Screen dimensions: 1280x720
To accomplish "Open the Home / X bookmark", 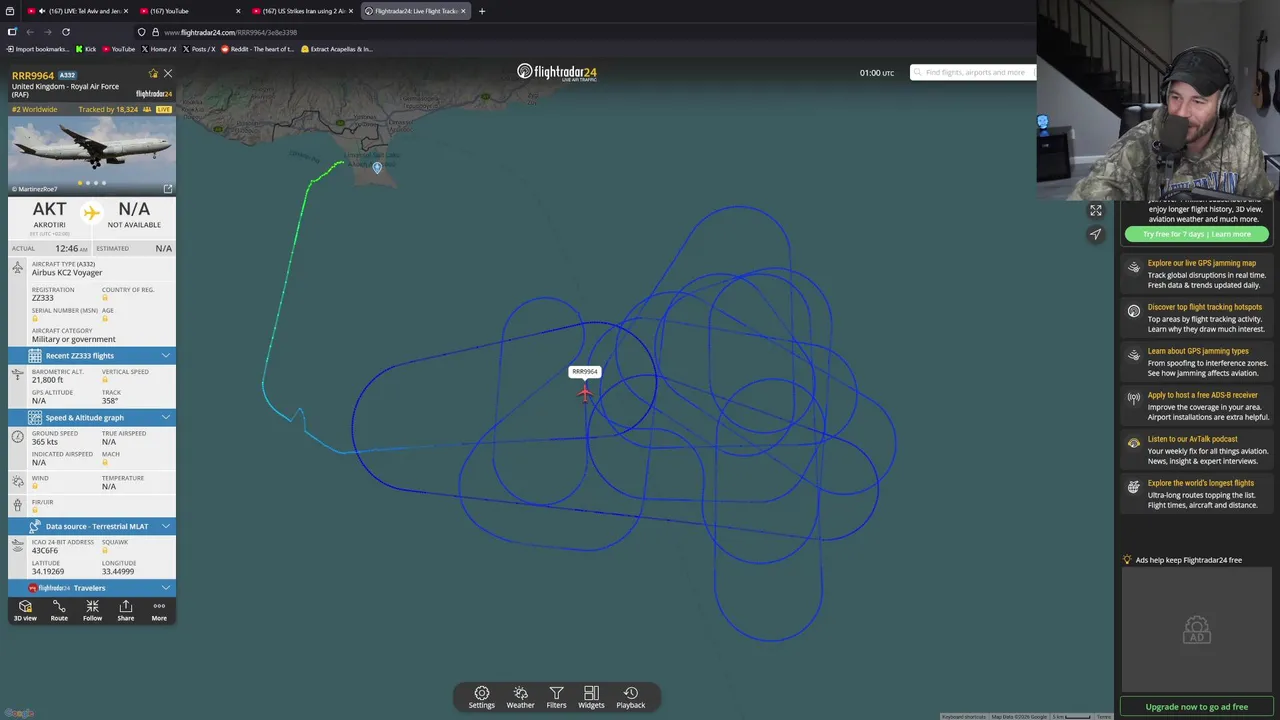I will click(x=159, y=49).
